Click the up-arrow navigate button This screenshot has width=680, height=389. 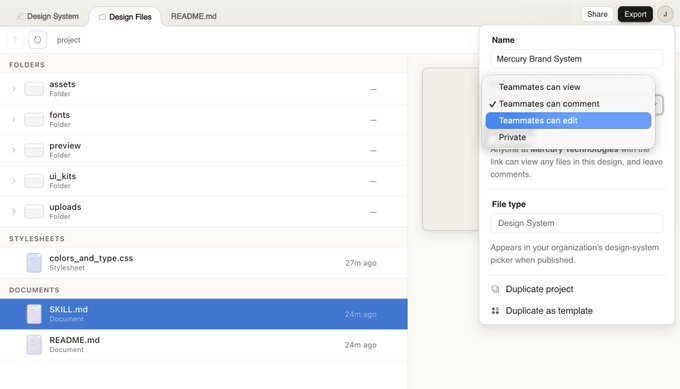click(15, 40)
